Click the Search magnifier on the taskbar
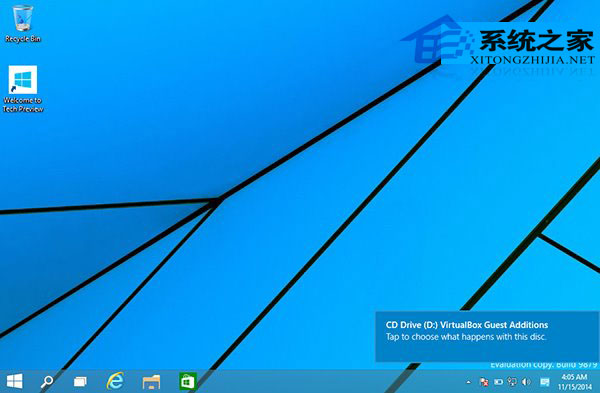 click(x=47, y=382)
